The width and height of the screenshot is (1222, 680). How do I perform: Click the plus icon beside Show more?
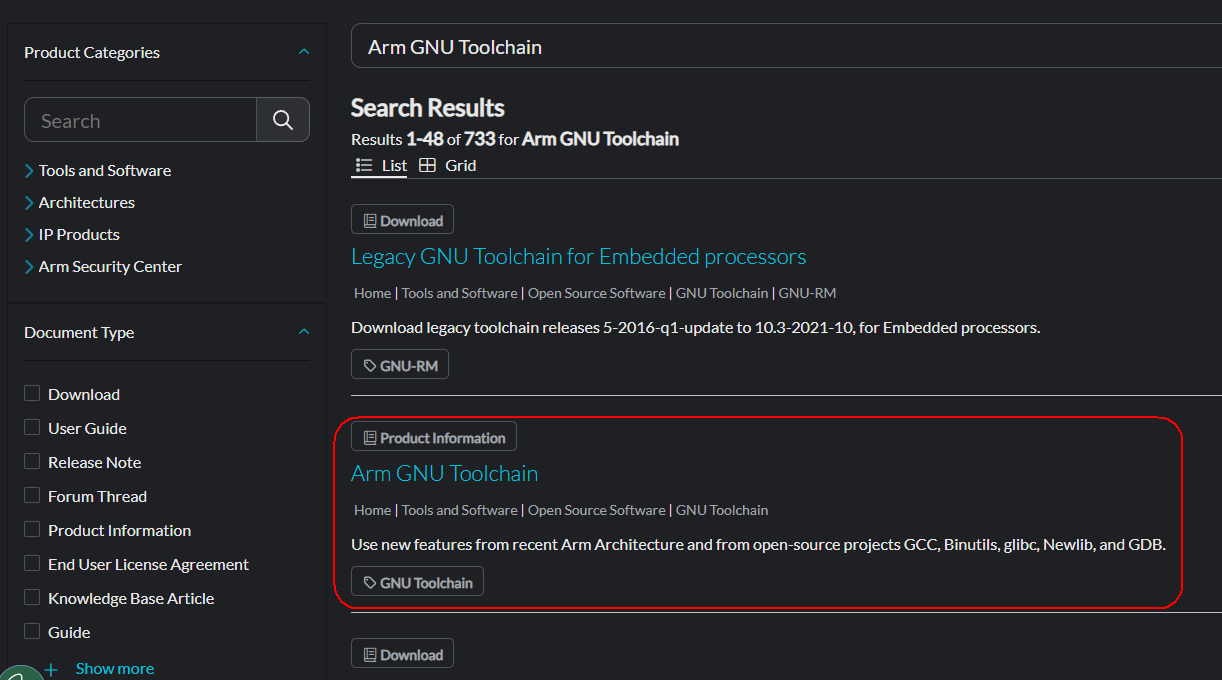(52, 669)
